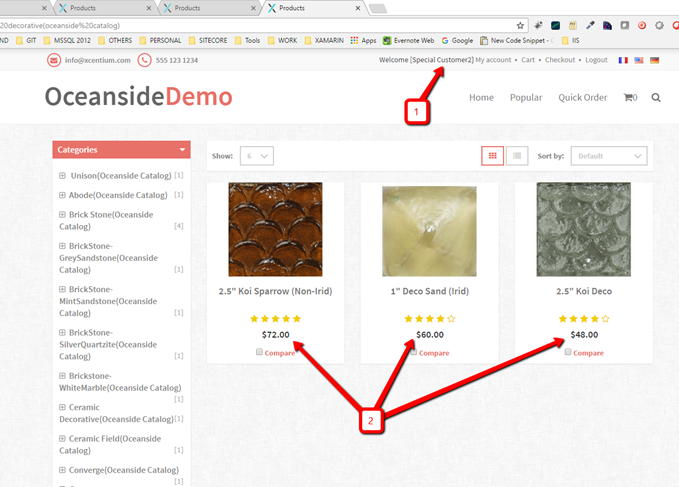This screenshot has width=679, height=487.
Task: Expand Converge(Oceanside Catalog) category
Action: (x=62, y=470)
